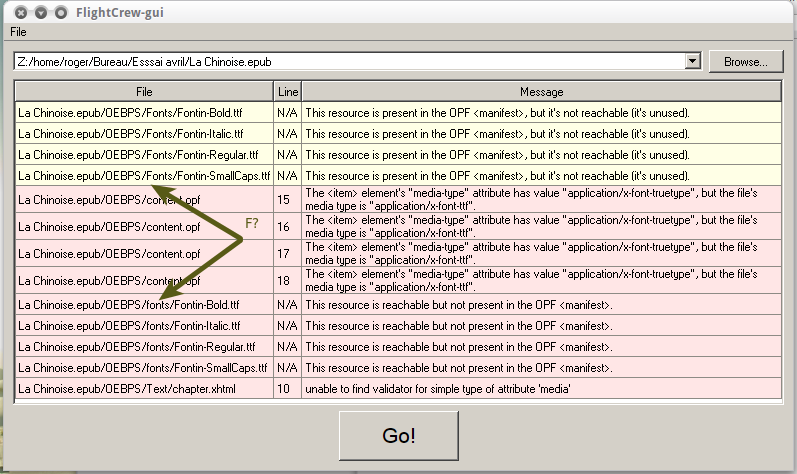Click the unused-resource message for Fonts/Fontin-Regular.ttf
Image resolution: width=797 pixels, height=474 pixels.
542,154
